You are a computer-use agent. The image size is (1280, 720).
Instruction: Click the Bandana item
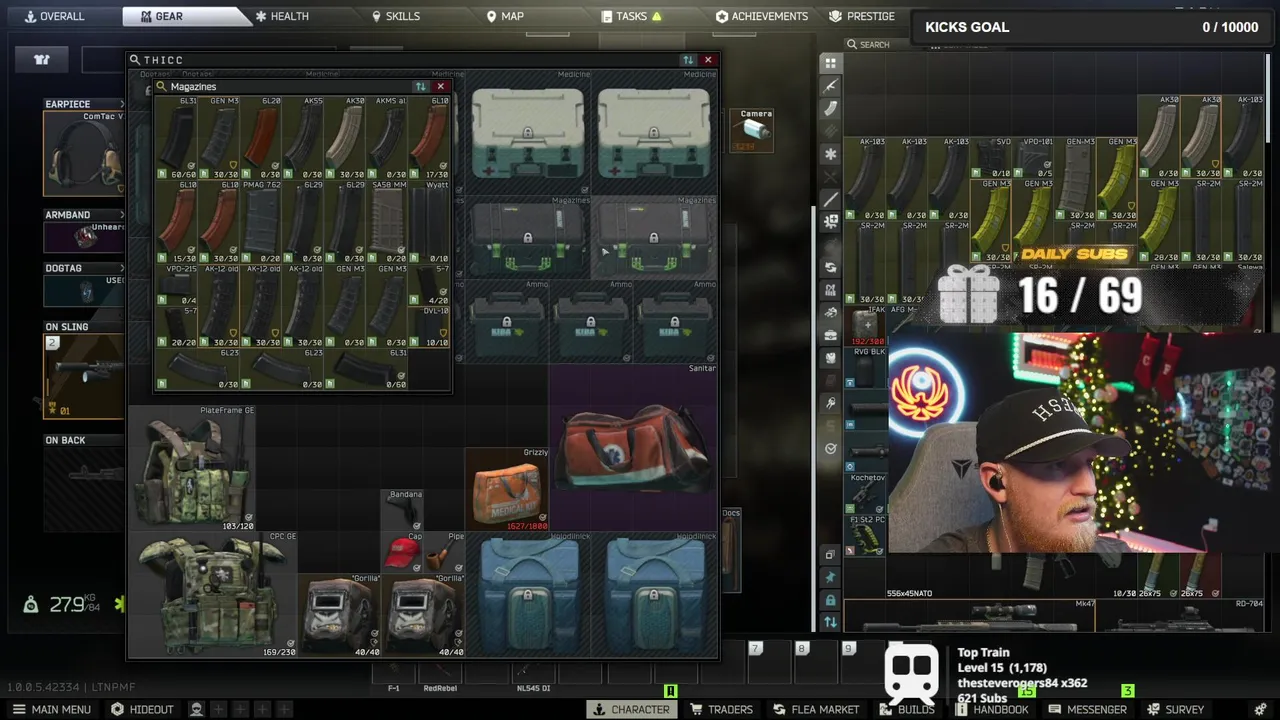[x=402, y=510]
